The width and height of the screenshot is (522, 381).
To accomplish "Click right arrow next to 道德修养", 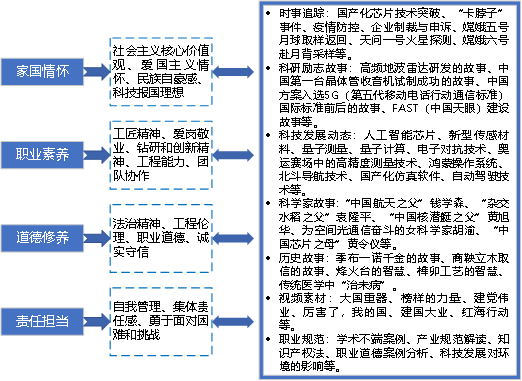I will click(97, 238).
